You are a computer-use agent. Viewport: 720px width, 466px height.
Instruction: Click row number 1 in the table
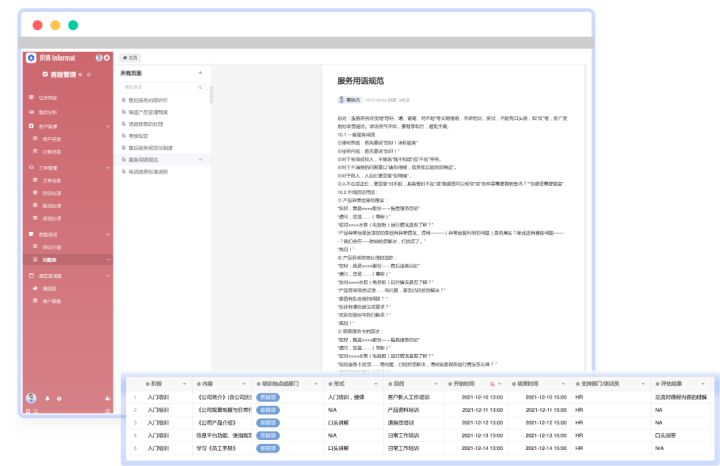pyautogui.click(x=135, y=397)
